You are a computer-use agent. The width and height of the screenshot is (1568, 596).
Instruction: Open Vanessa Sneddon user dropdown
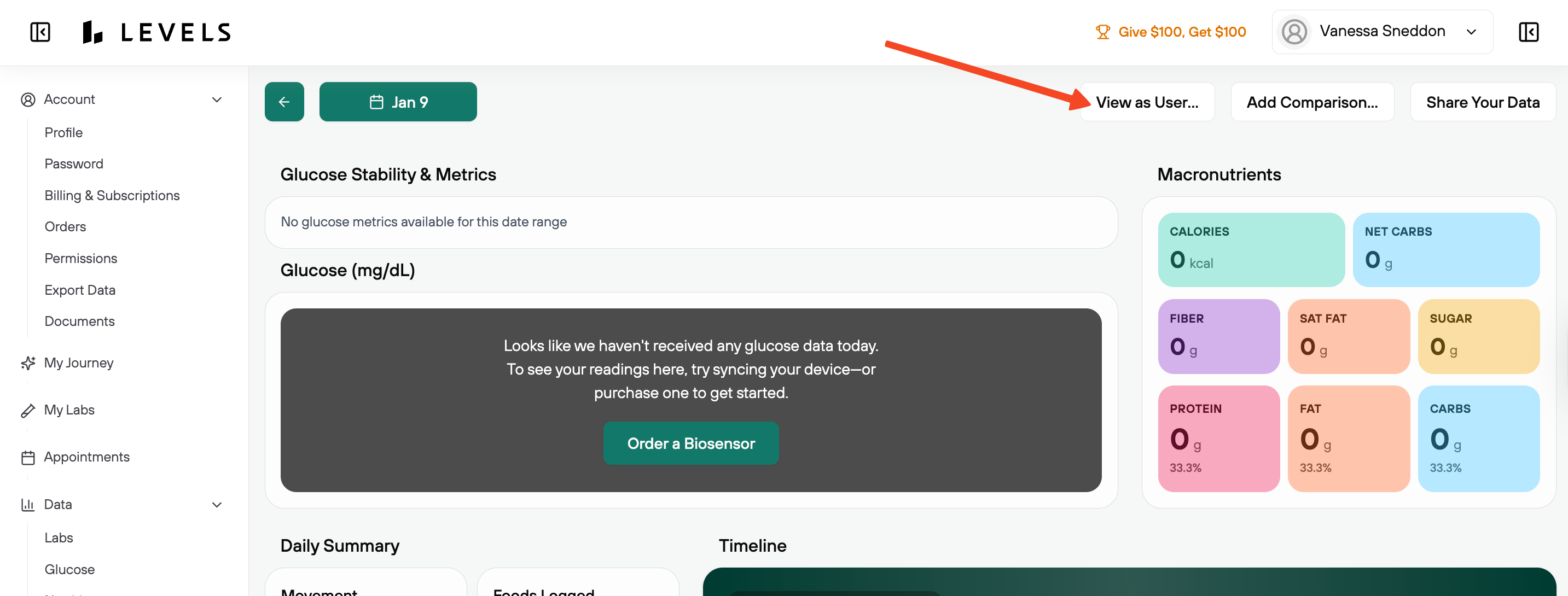point(1382,32)
